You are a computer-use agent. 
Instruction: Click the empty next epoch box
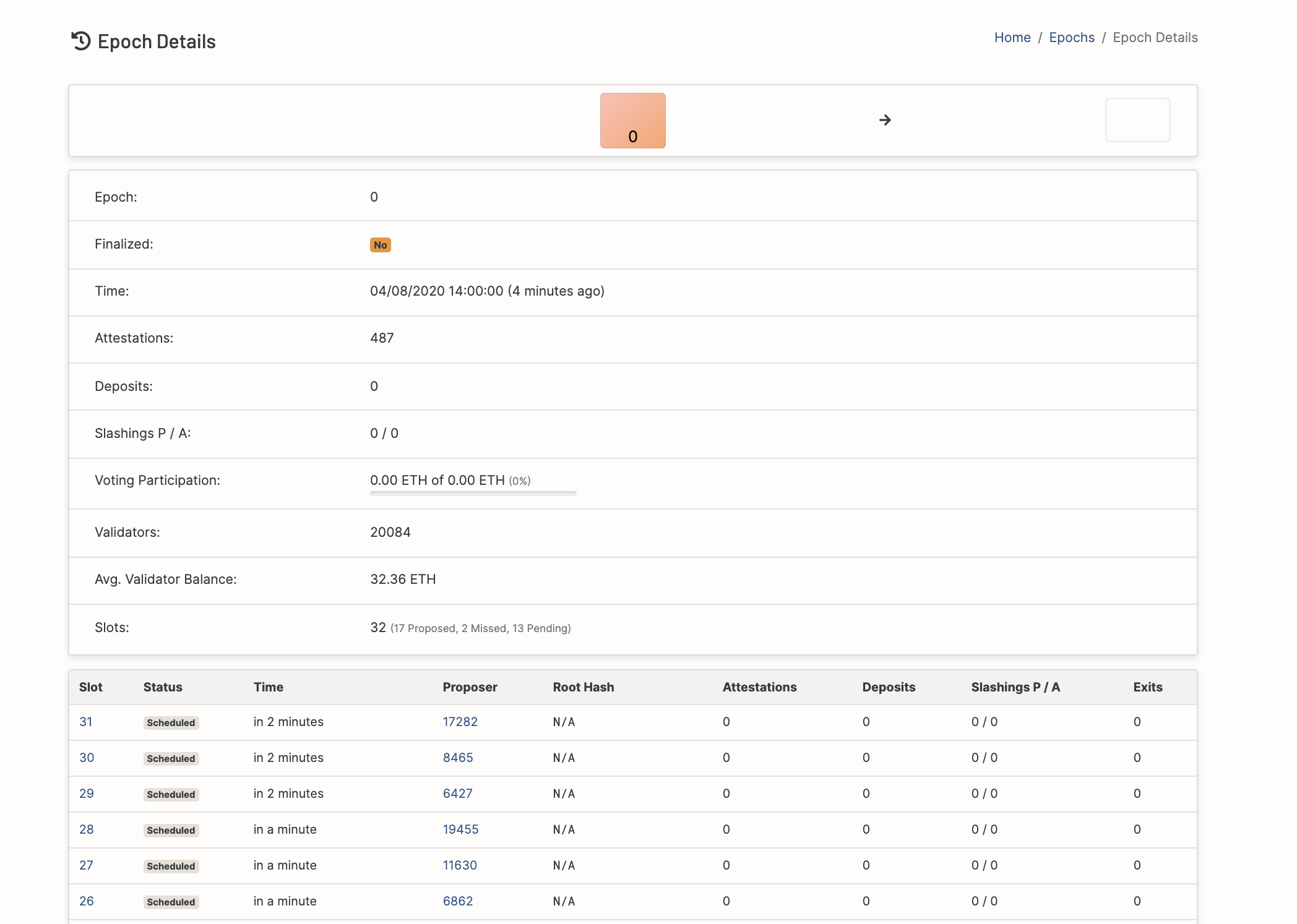coord(1137,120)
